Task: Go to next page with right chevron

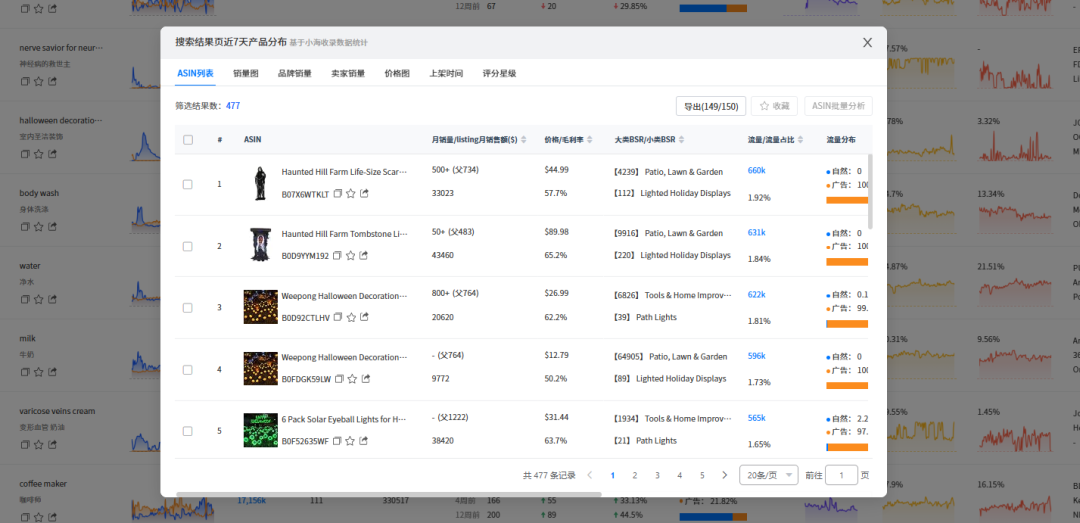Action: [725, 475]
